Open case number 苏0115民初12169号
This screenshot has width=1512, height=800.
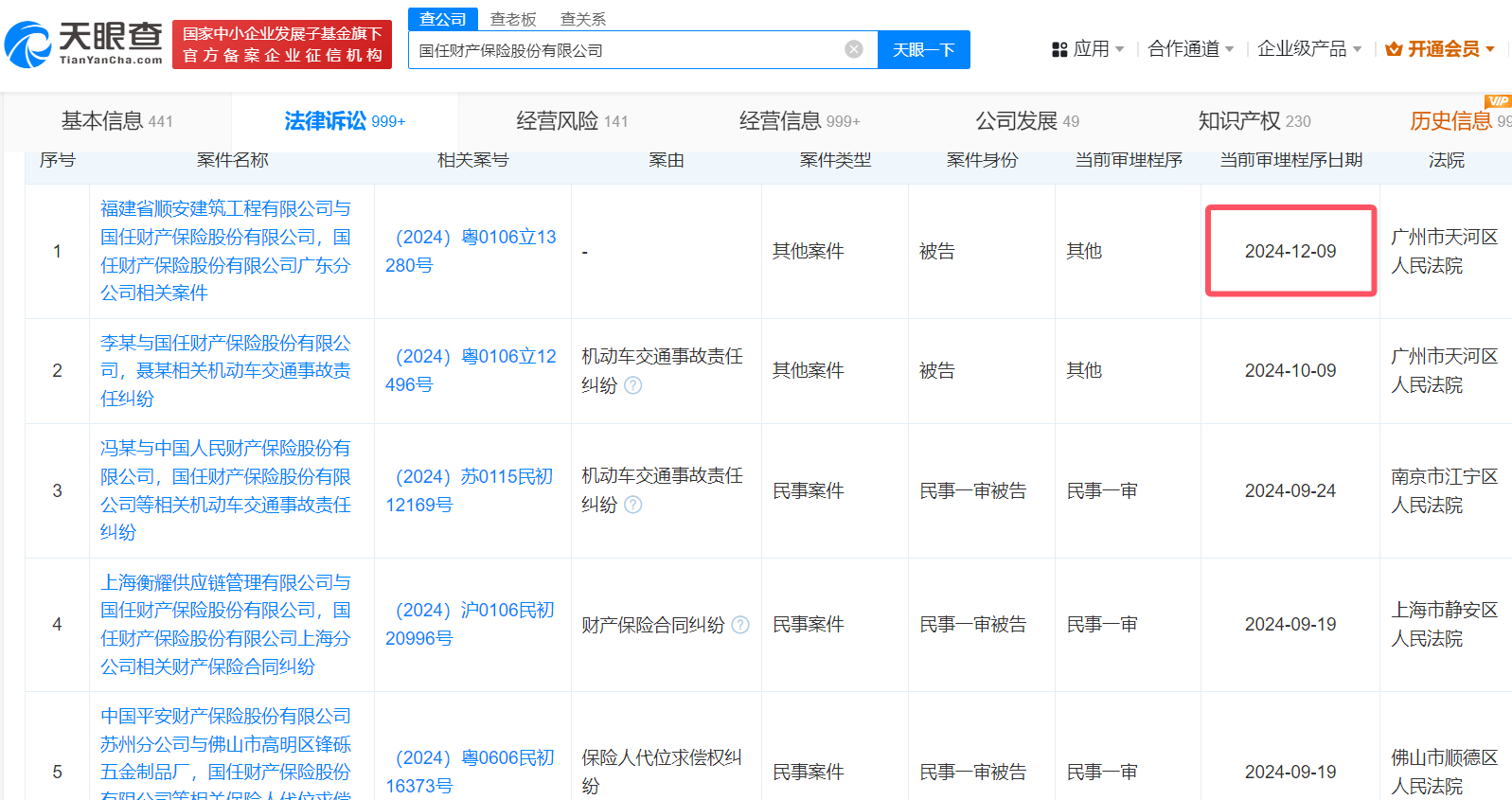470,490
